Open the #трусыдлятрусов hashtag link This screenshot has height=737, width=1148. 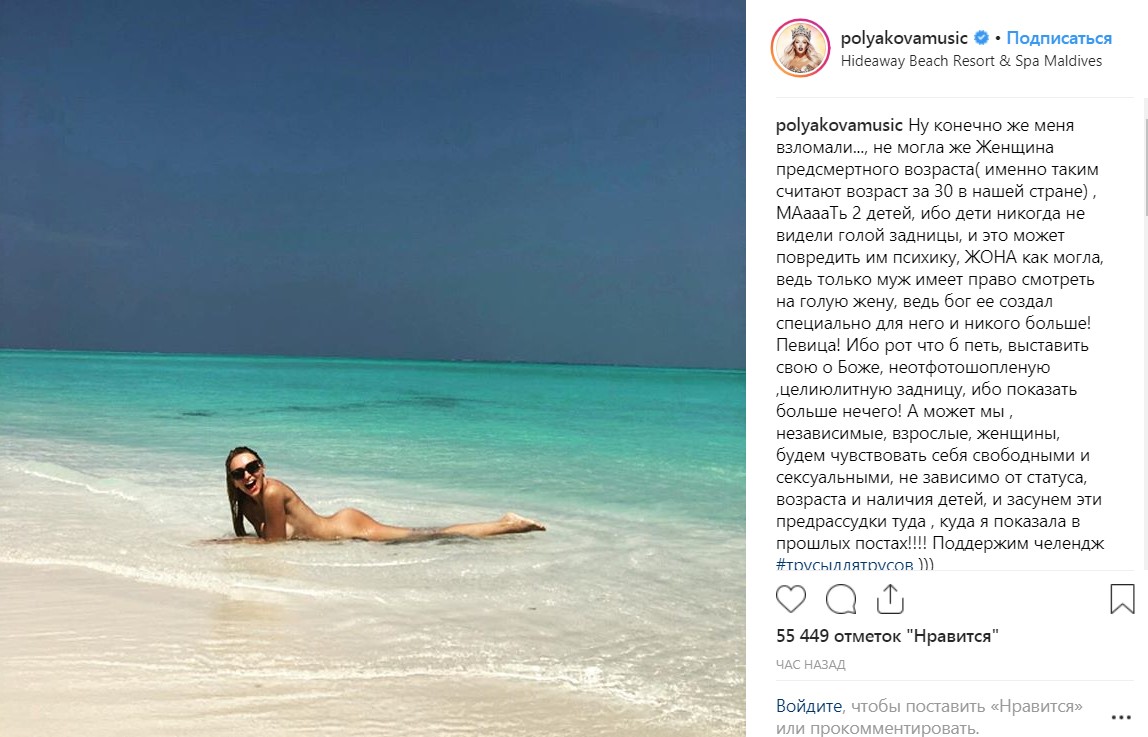point(844,564)
